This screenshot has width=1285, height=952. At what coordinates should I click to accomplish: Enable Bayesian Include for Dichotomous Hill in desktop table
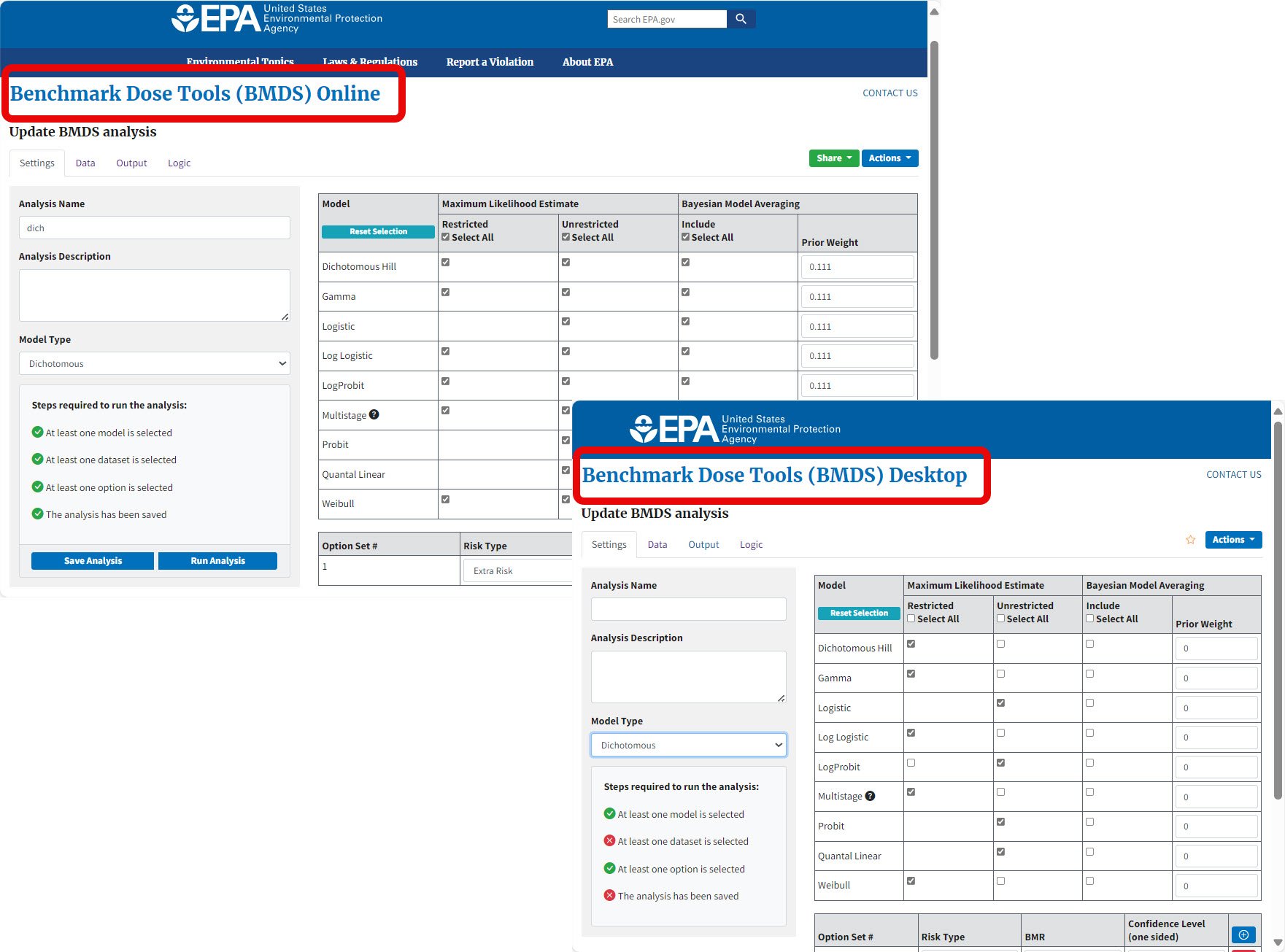(x=1089, y=643)
